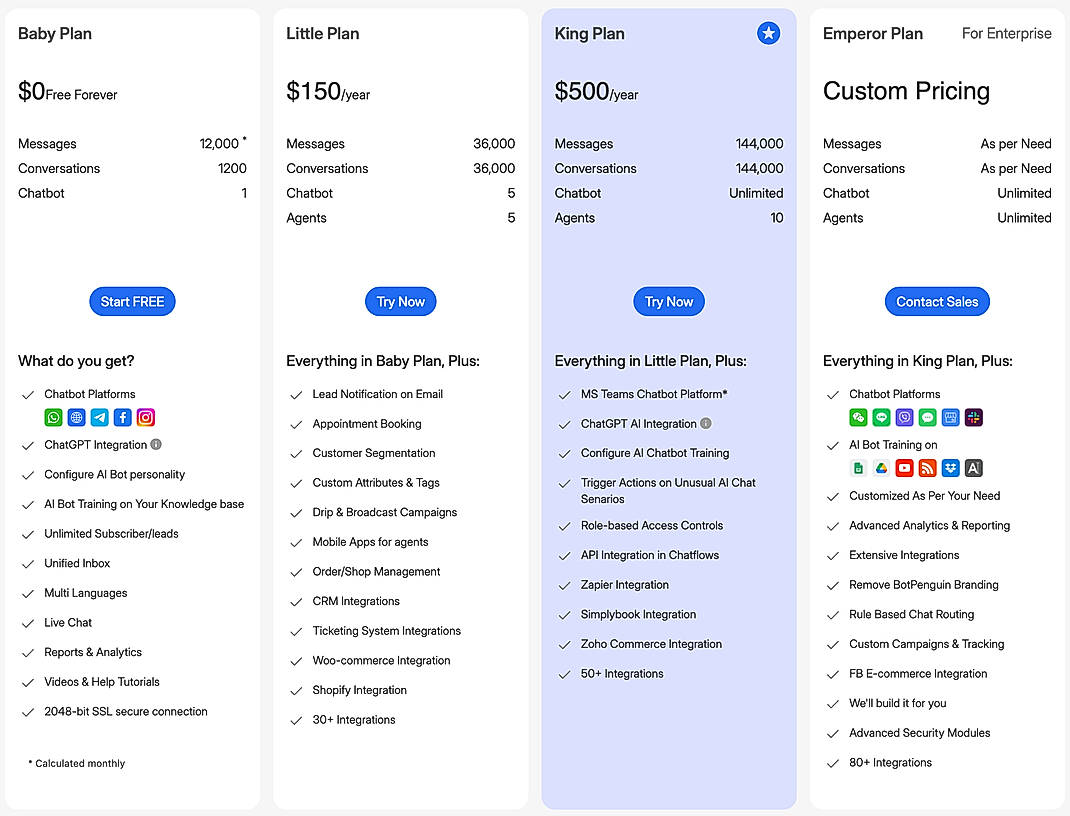
Task: Click the Telegram platform icon
Action: 100,418
